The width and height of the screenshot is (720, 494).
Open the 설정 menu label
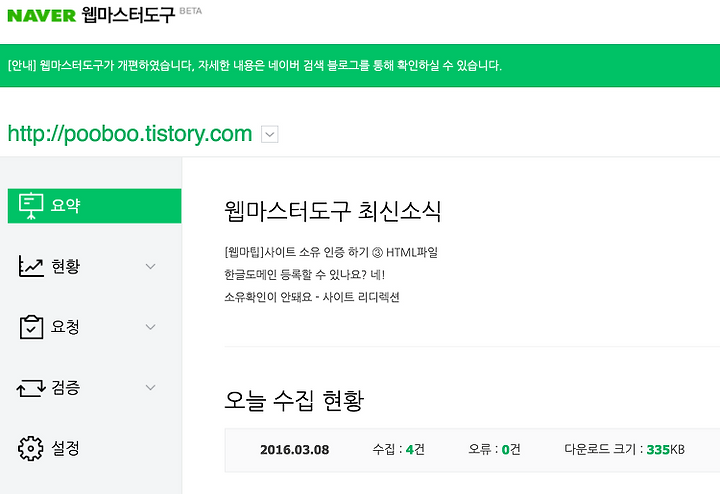pyautogui.click(x=65, y=448)
